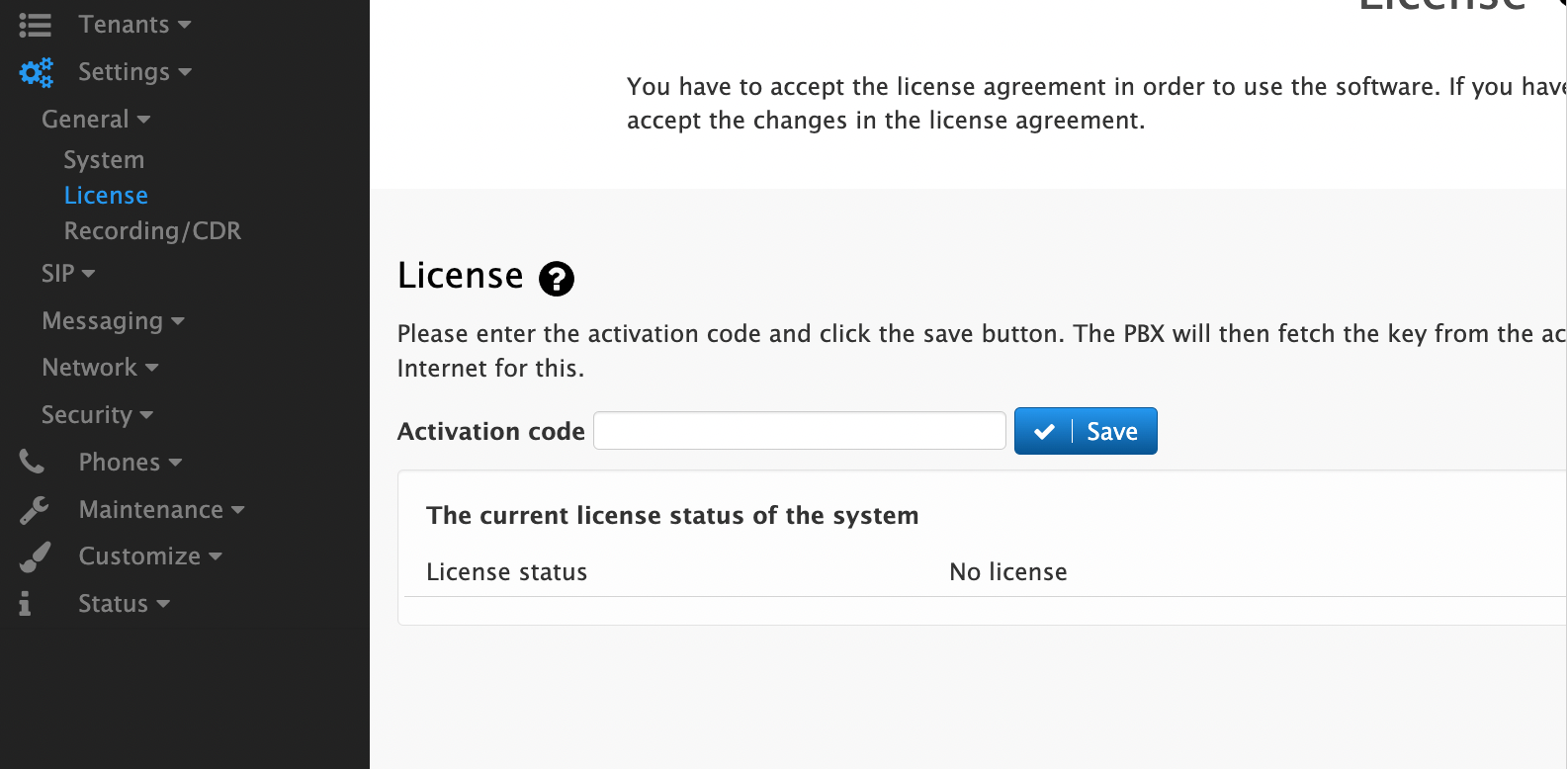Screen dimensions: 1568x769
Task: Open the Tenants dropdown menu
Action: point(134,25)
